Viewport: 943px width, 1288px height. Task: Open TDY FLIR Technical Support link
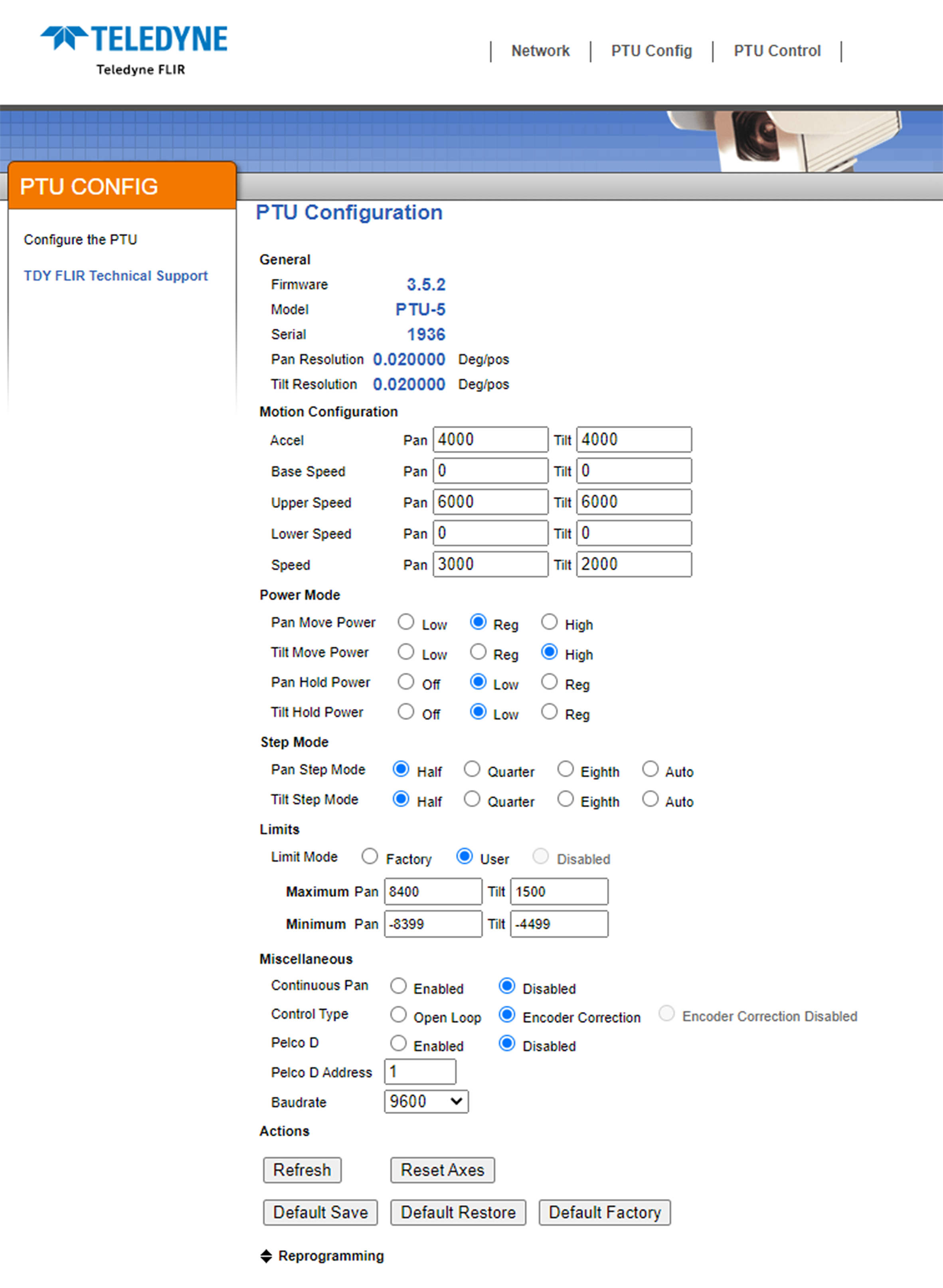pyautogui.click(x=116, y=276)
